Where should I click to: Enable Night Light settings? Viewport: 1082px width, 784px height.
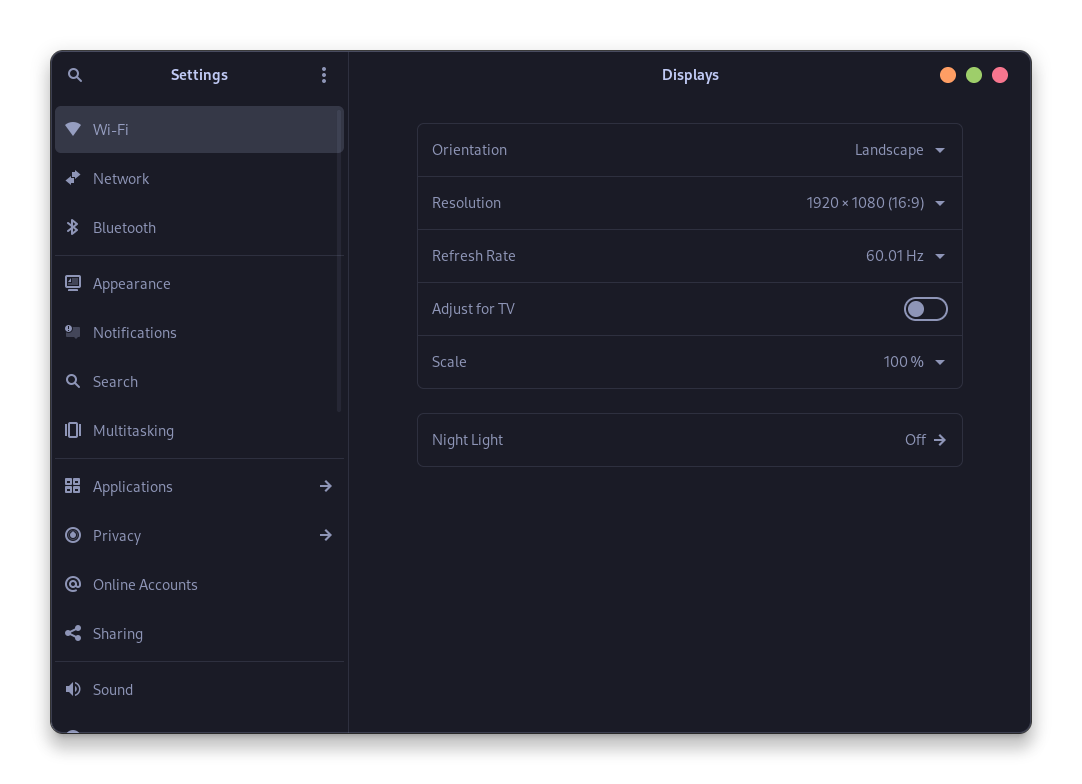[x=689, y=439]
